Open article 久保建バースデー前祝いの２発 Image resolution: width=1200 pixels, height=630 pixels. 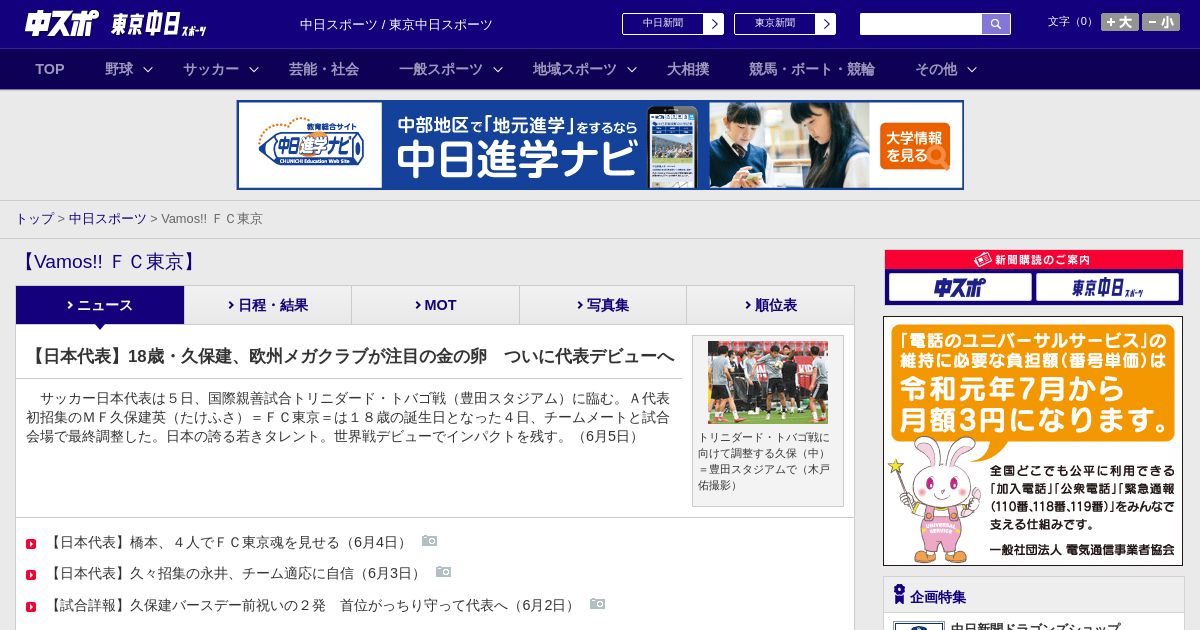pyautogui.click(x=312, y=605)
